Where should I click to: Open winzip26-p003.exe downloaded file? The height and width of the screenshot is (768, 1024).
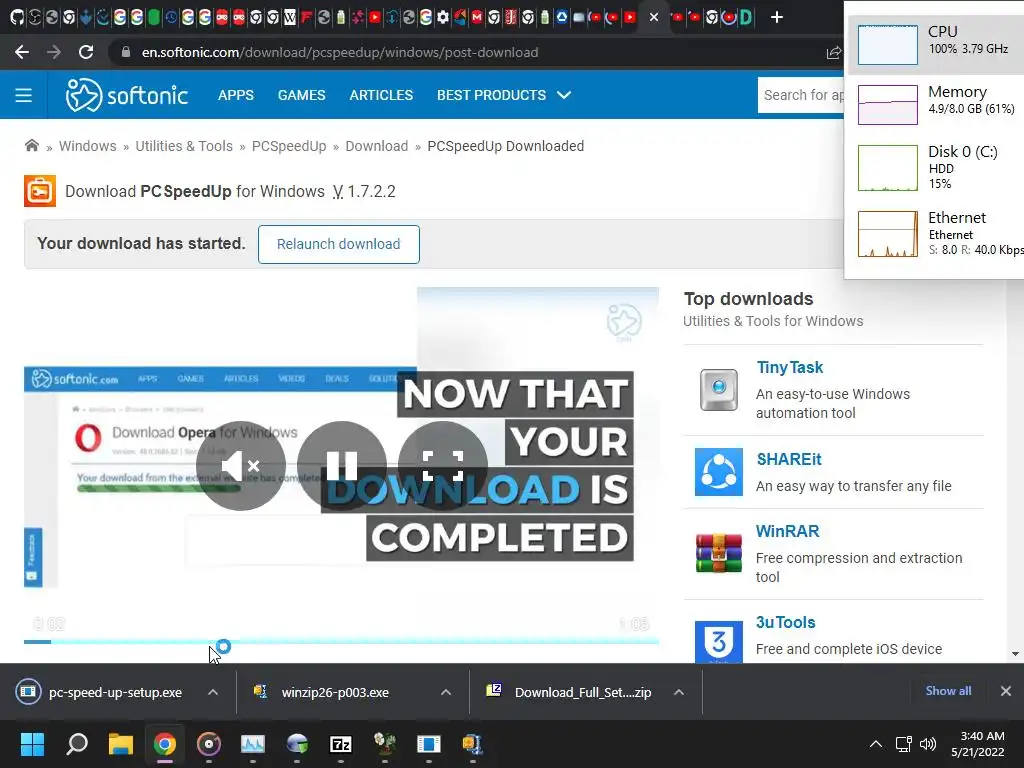322,692
